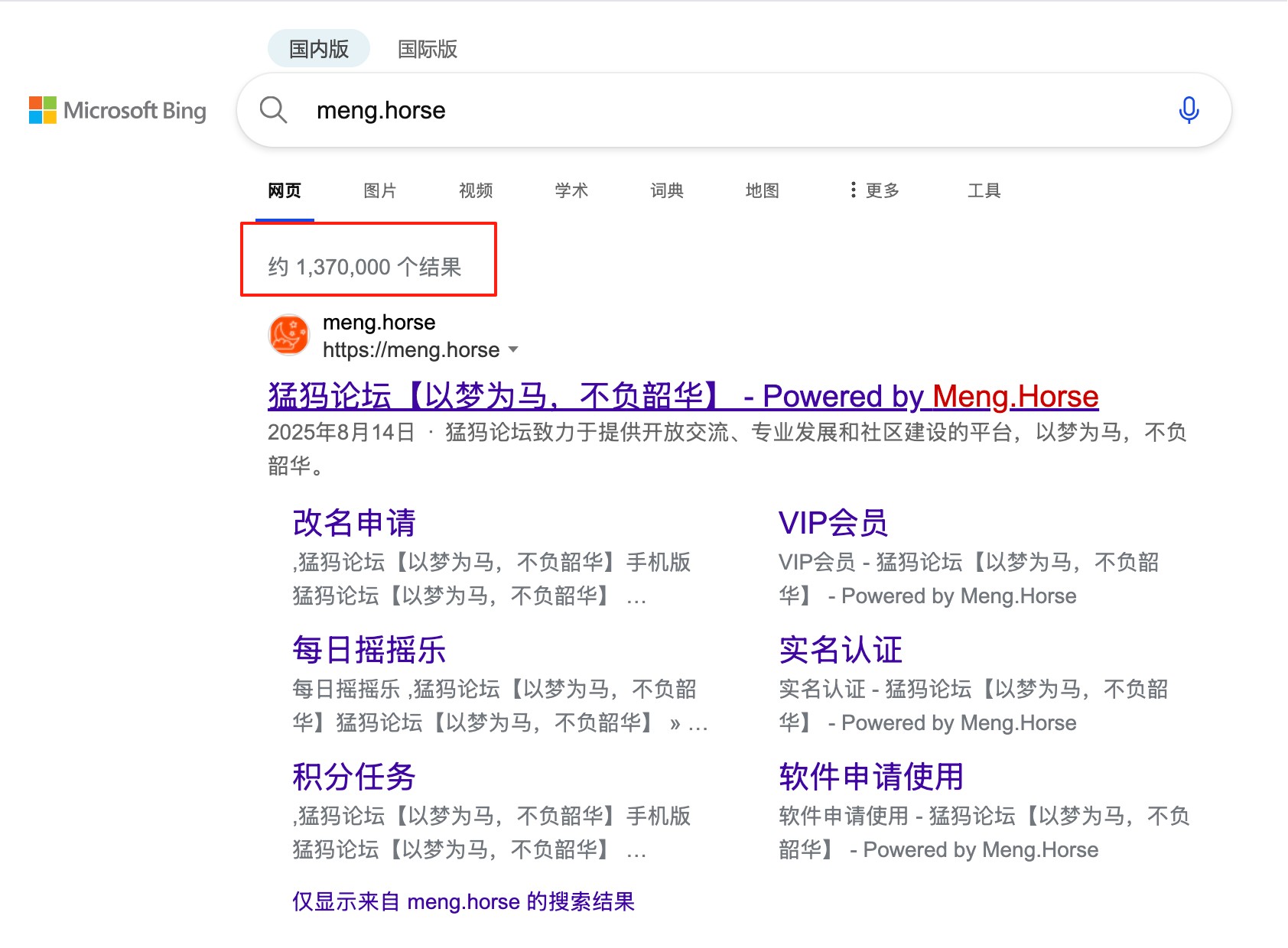Click 仅显示来自 meng.horse 的搜索结果
Image resolution: width=1288 pixels, height=948 pixels.
coord(463,901)
